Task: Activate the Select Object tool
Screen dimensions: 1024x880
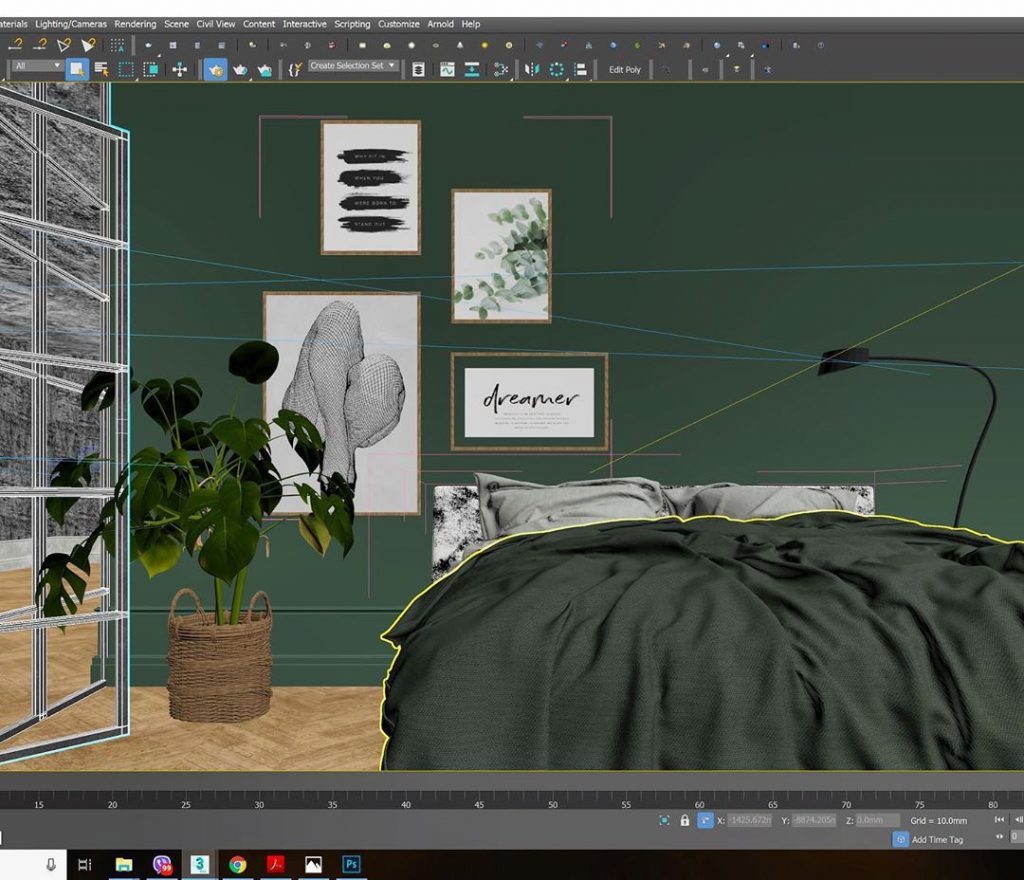Action: [77, 69]
